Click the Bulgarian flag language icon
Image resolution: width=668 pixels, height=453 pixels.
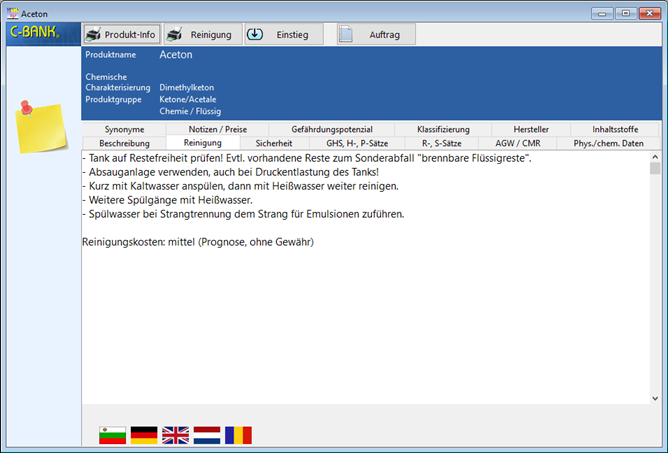click(x=113, y=435)
